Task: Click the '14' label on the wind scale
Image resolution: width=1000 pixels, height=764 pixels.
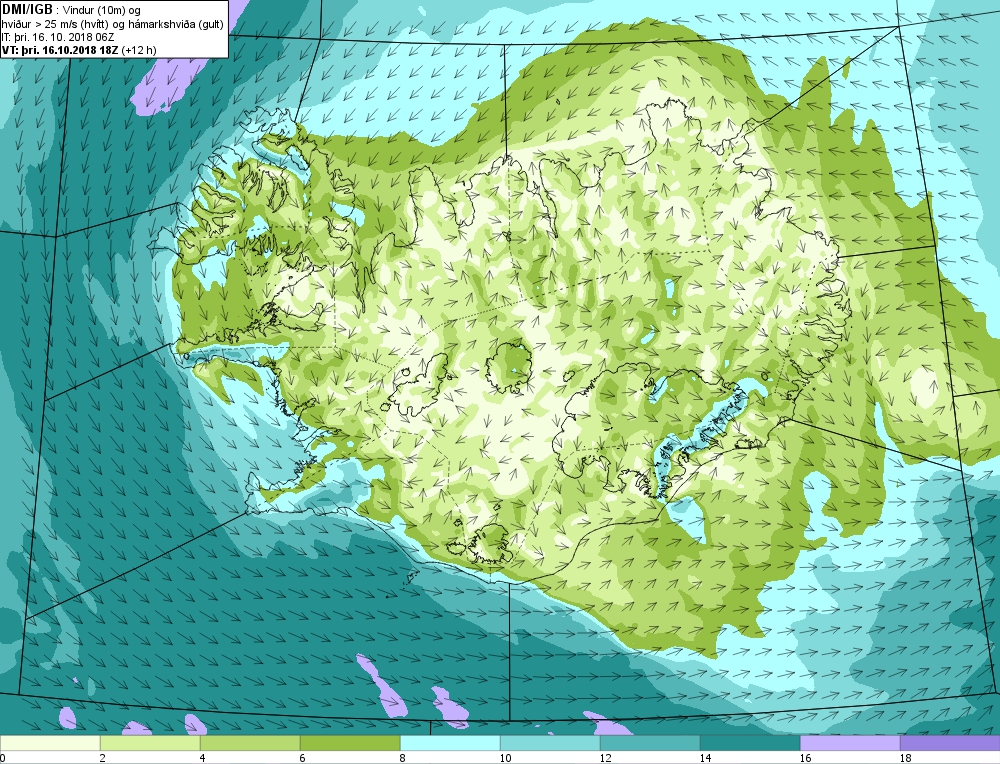Action: coord(705,758)
